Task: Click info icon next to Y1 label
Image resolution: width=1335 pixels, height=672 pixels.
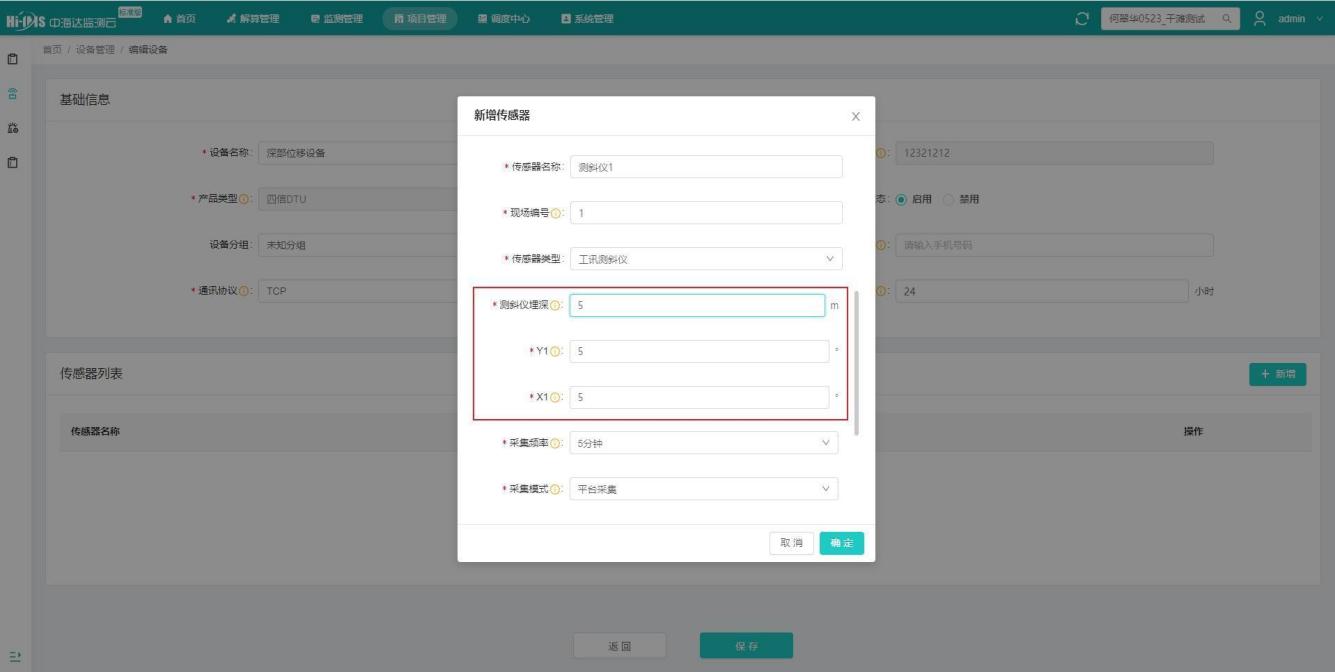Action: tap(558, 352)
